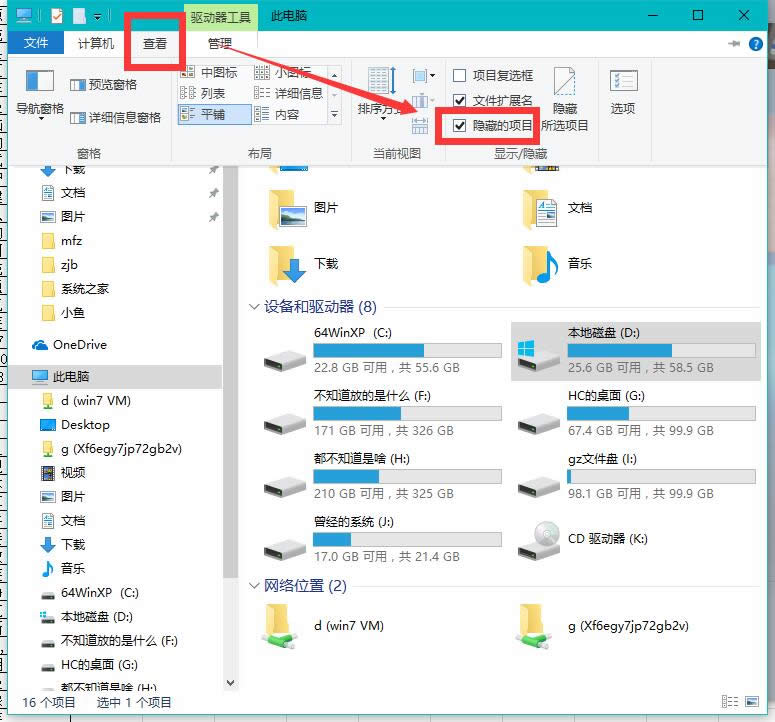
Task: Enable the 项目复选框 checkbox
Action: [x=460, y=76]
